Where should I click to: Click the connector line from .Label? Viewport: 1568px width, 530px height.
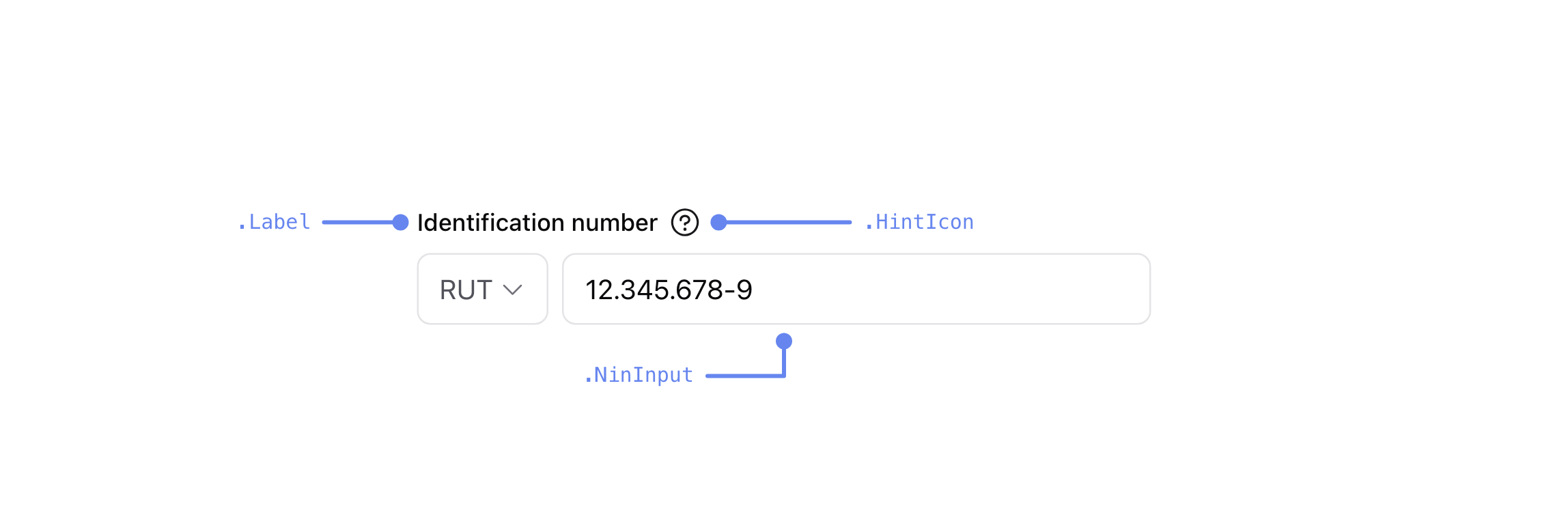tap(359, 222)
